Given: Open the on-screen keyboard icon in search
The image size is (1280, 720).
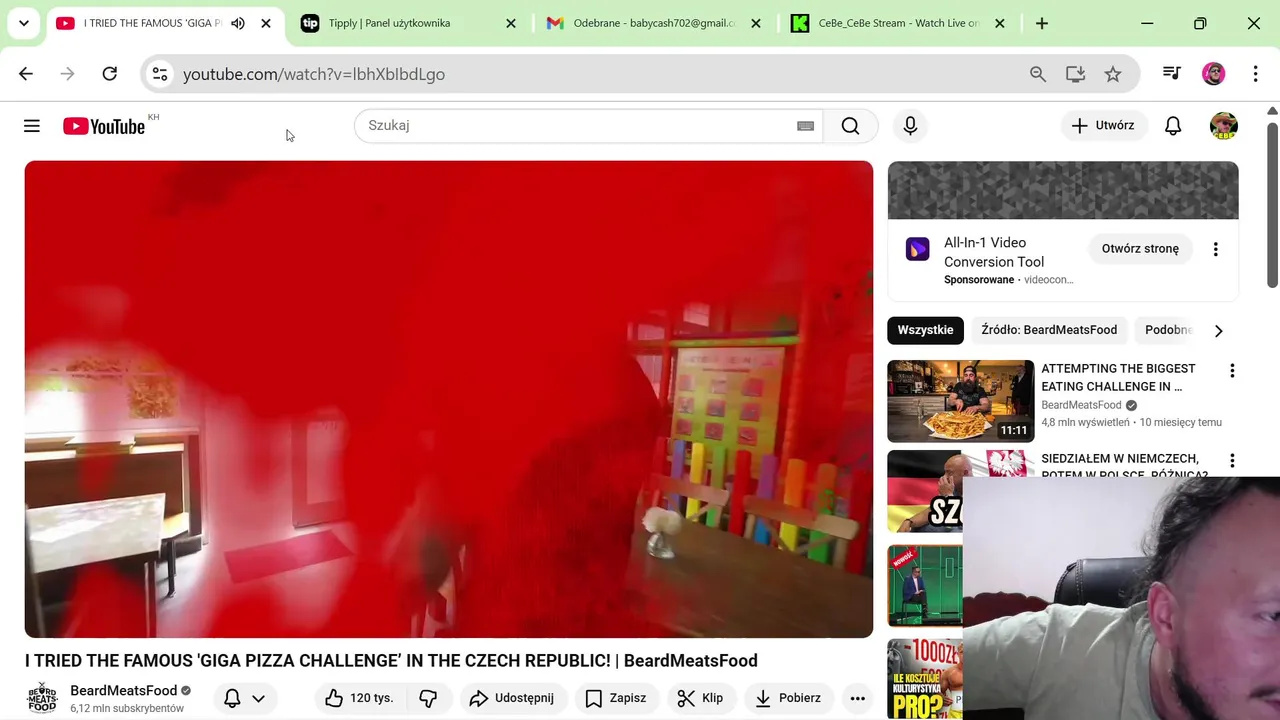Looking at the screenshot, I should pyautogui.click(x=805, y=126).
